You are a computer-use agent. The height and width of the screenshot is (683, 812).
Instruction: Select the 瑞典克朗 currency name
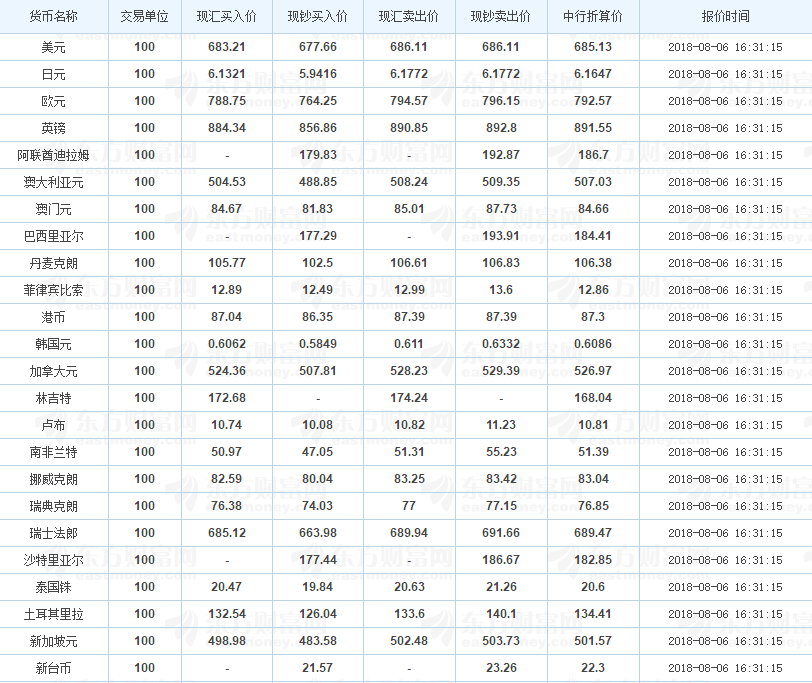[54, 506]
